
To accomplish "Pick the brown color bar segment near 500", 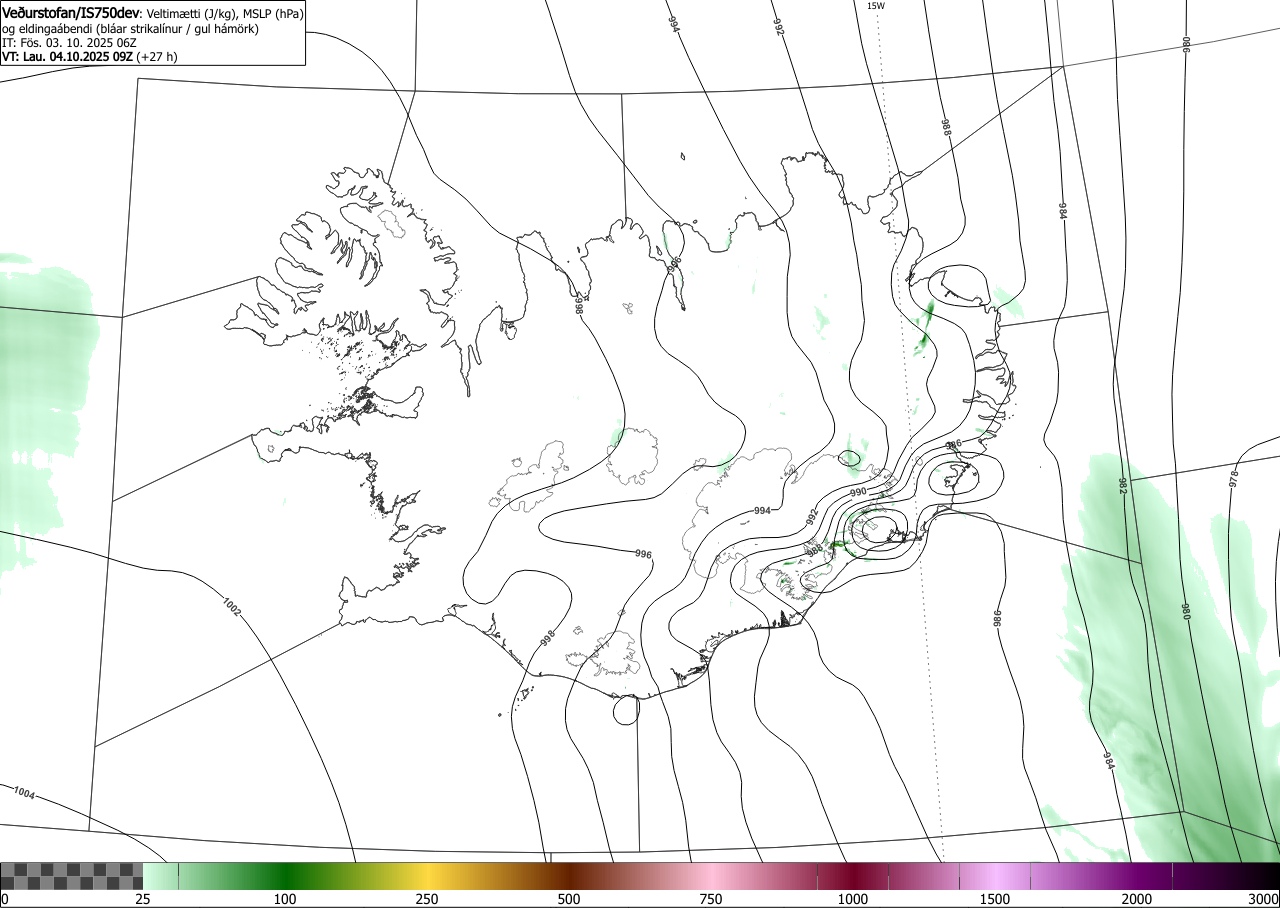I will pyautogui.click(x=569, y=876).
